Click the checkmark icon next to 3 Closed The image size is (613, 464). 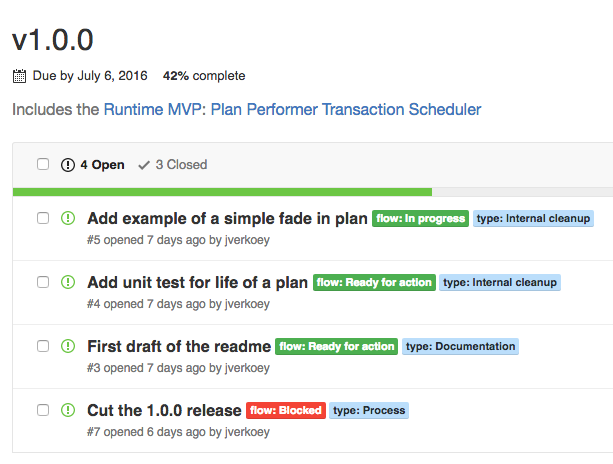(x=144, y=165)
